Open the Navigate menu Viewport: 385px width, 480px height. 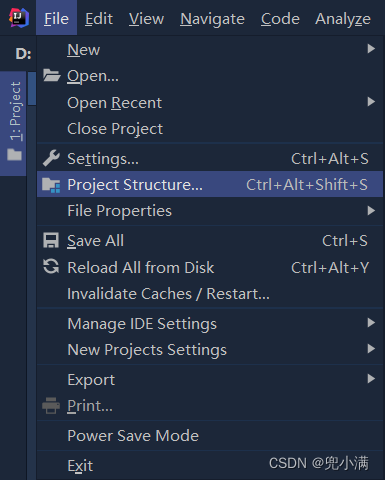coord(212,19)
